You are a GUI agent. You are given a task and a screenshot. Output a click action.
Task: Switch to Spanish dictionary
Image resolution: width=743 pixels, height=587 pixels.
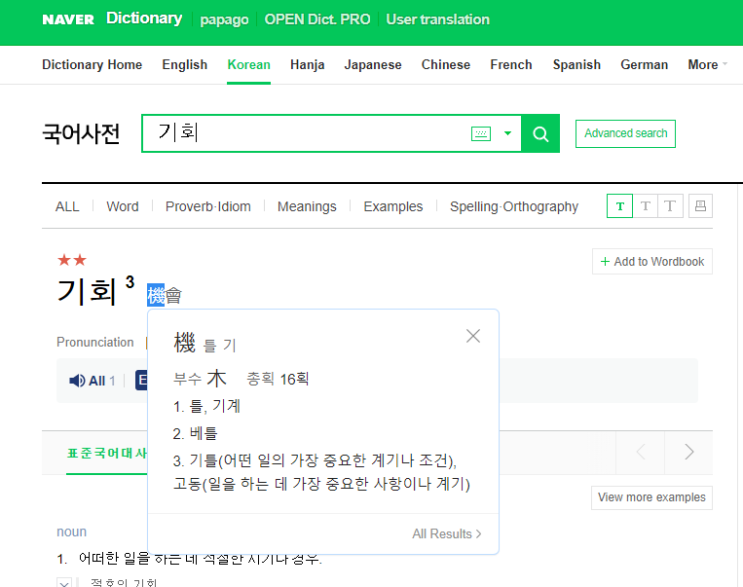coord(577,64)
